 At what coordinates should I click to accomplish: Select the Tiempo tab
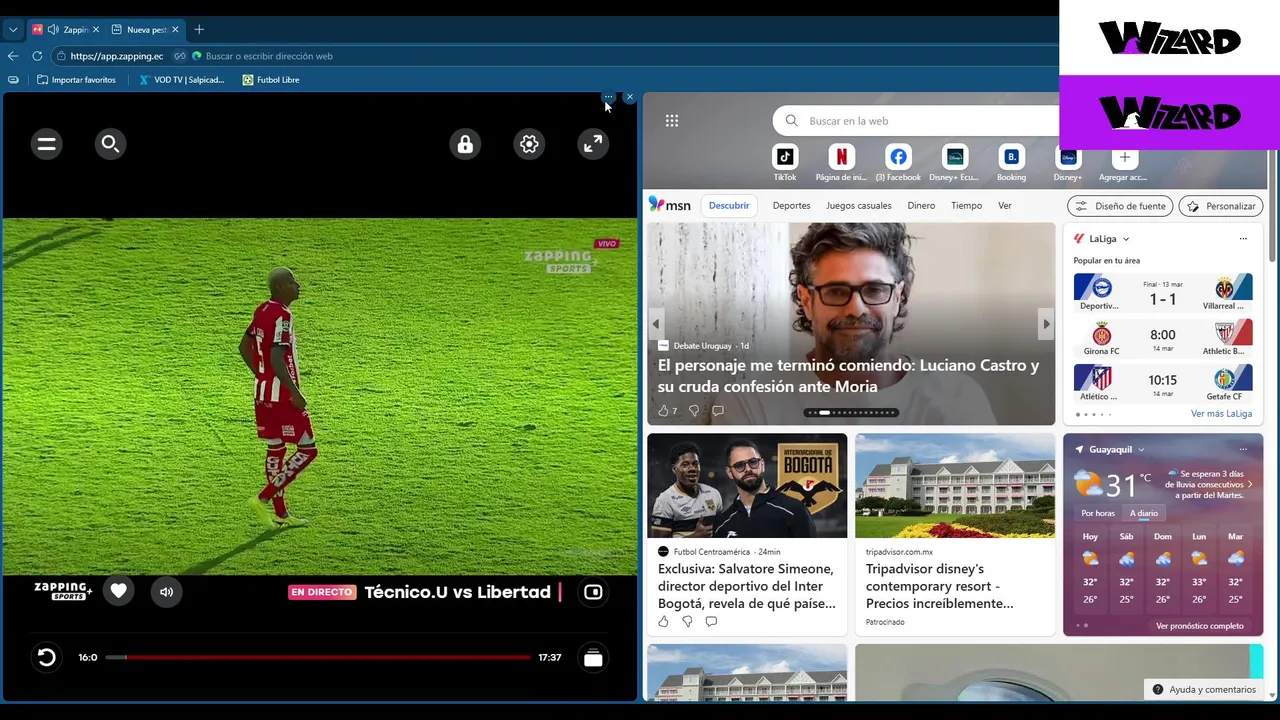(966, 205)
